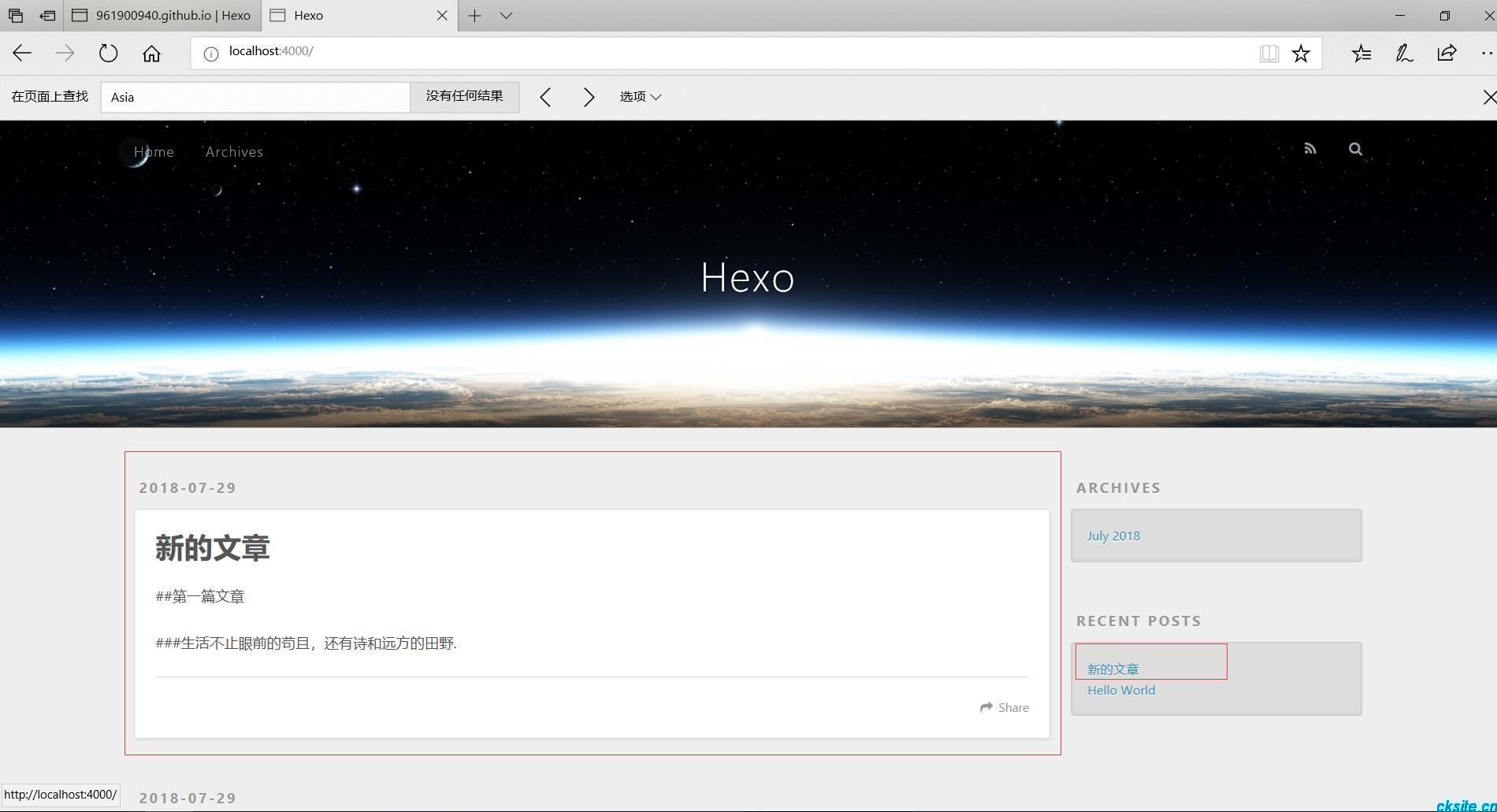Open recent post 新的文章 in sidebar
Image resolution: width=1497 pixels, height=812 pixels.
tap(1113, 669)
